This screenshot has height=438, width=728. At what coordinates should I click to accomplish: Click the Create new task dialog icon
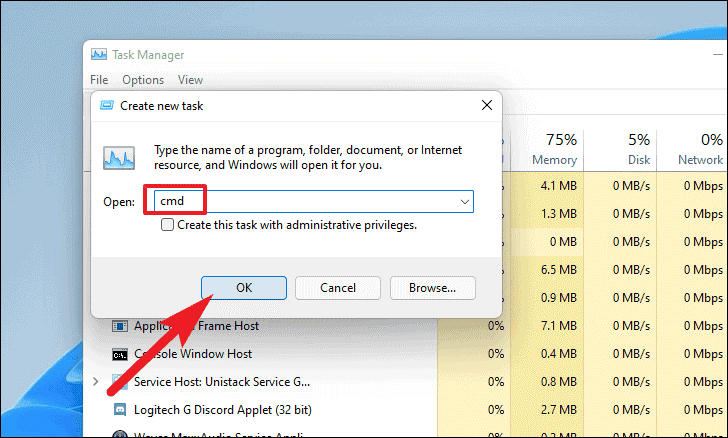[x=106, y=105]
